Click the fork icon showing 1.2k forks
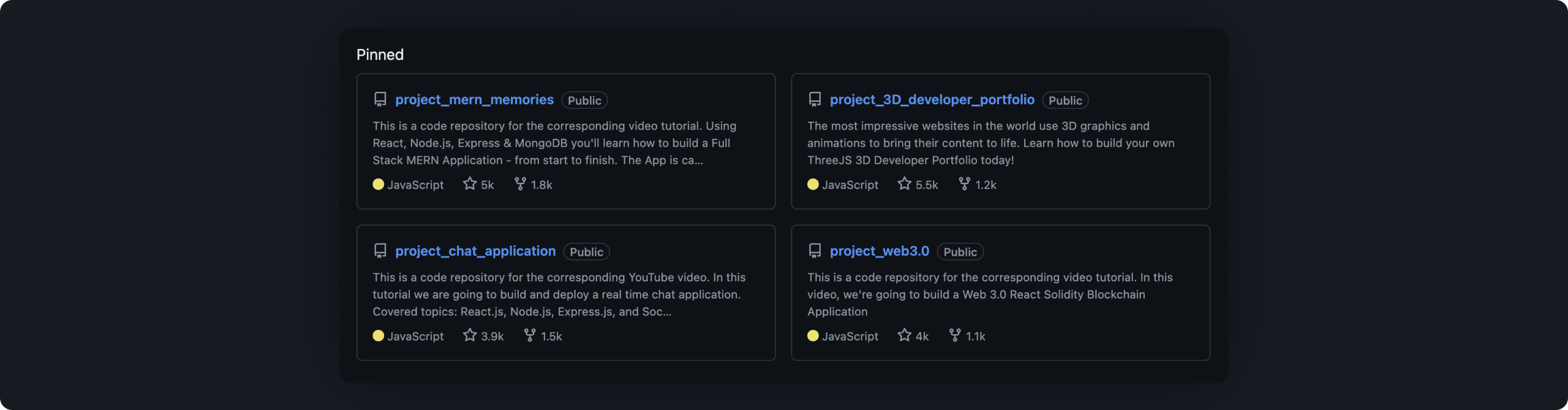 tap(964, 184)
